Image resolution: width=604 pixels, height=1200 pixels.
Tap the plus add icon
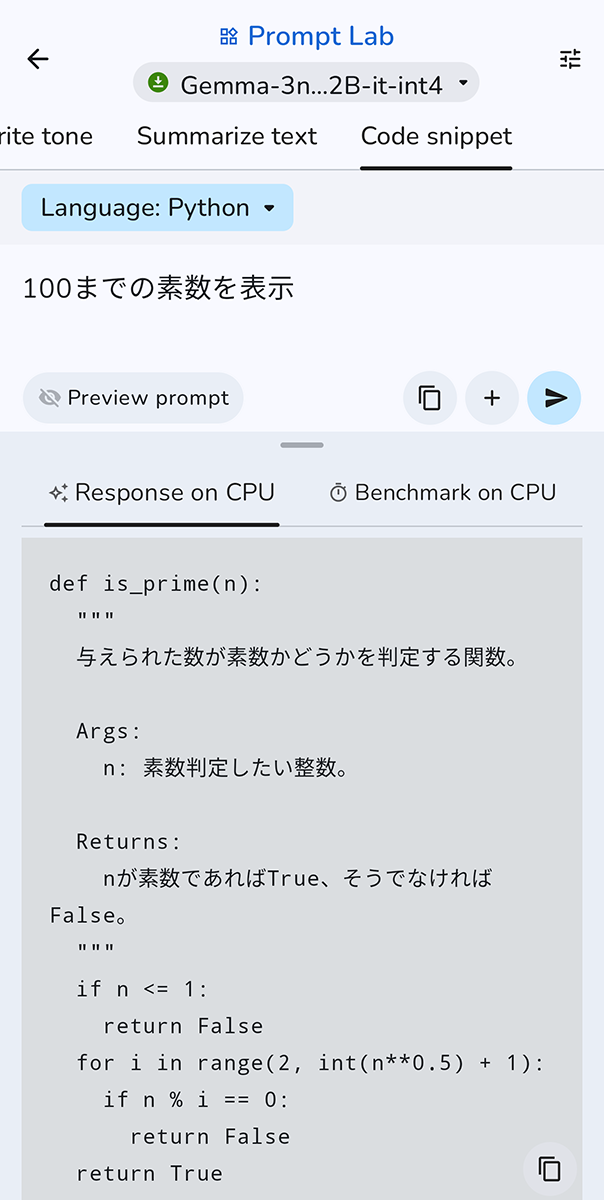coord(492,398)
